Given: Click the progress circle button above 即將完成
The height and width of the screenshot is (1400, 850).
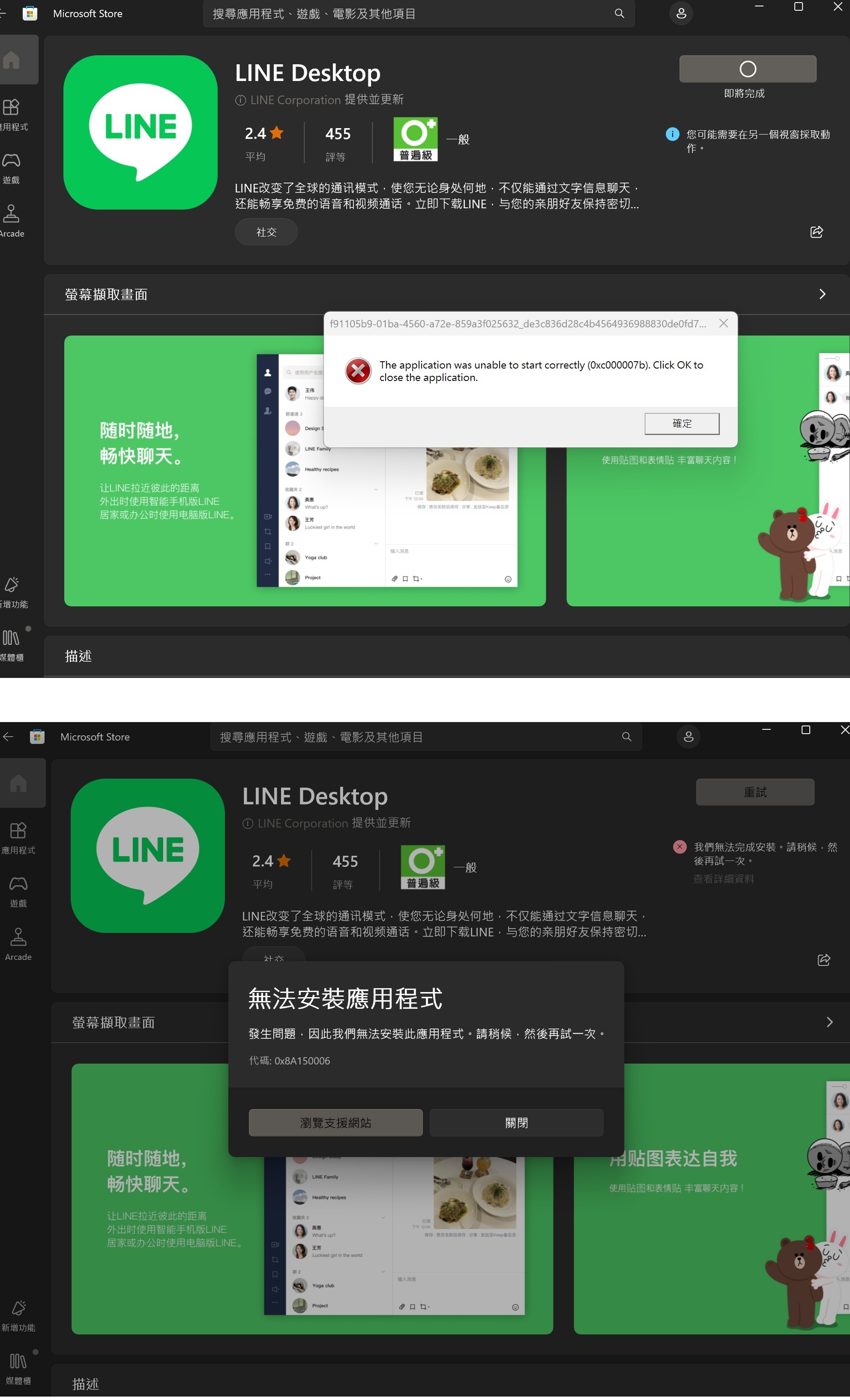Looking at the screenshot, I should pos(748,69).
